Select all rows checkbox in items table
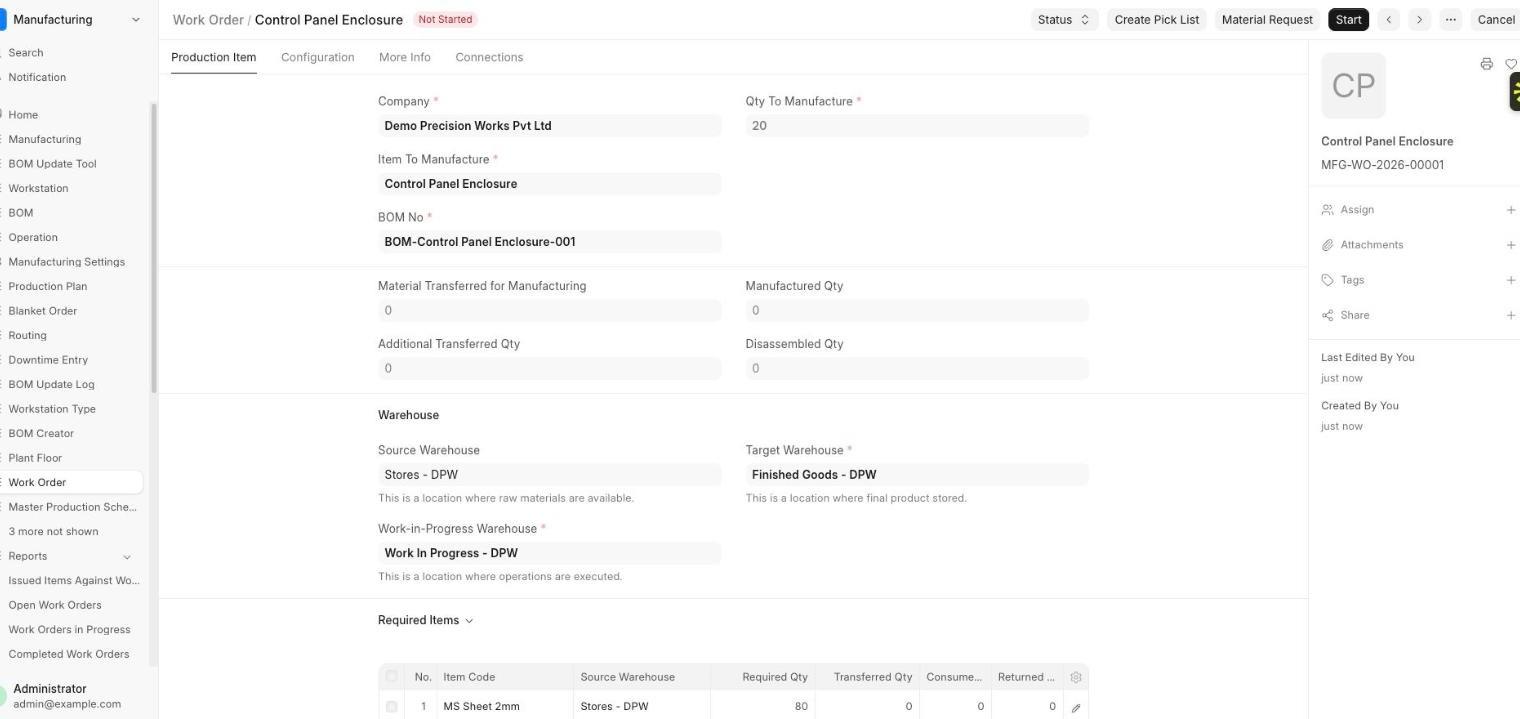Image resolution: width=1520 pixels, height=719 pixels. [x=391, y=677]
